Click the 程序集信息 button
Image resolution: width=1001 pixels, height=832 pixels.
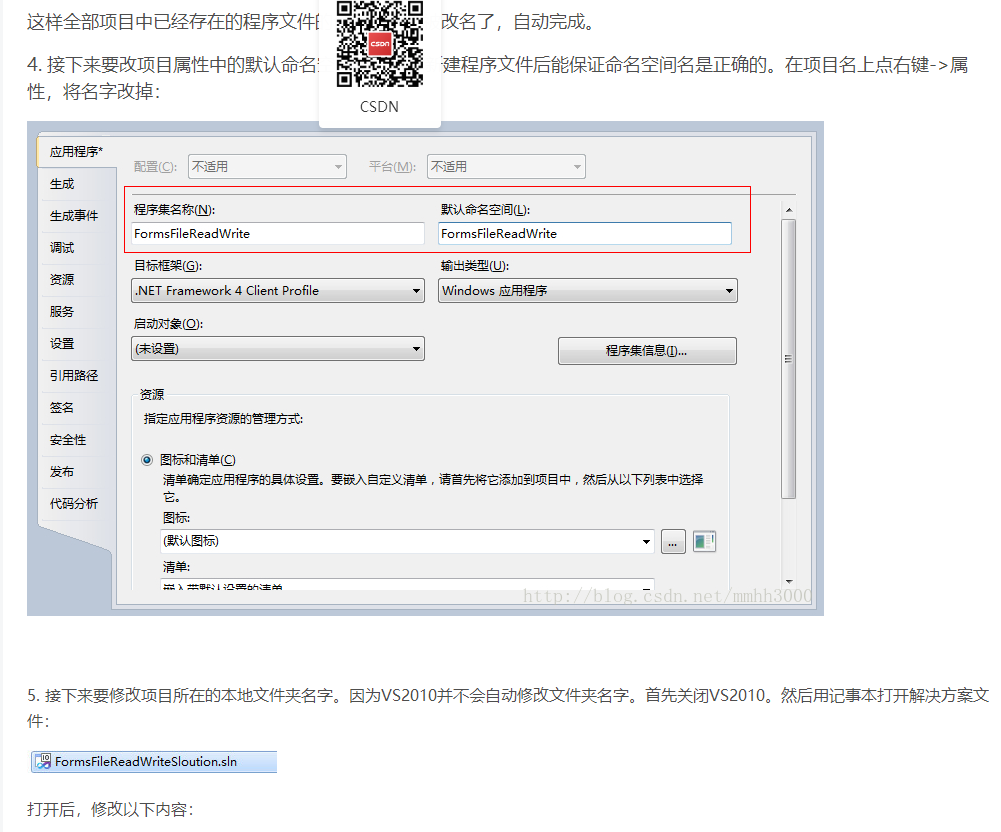click(647, 351)
